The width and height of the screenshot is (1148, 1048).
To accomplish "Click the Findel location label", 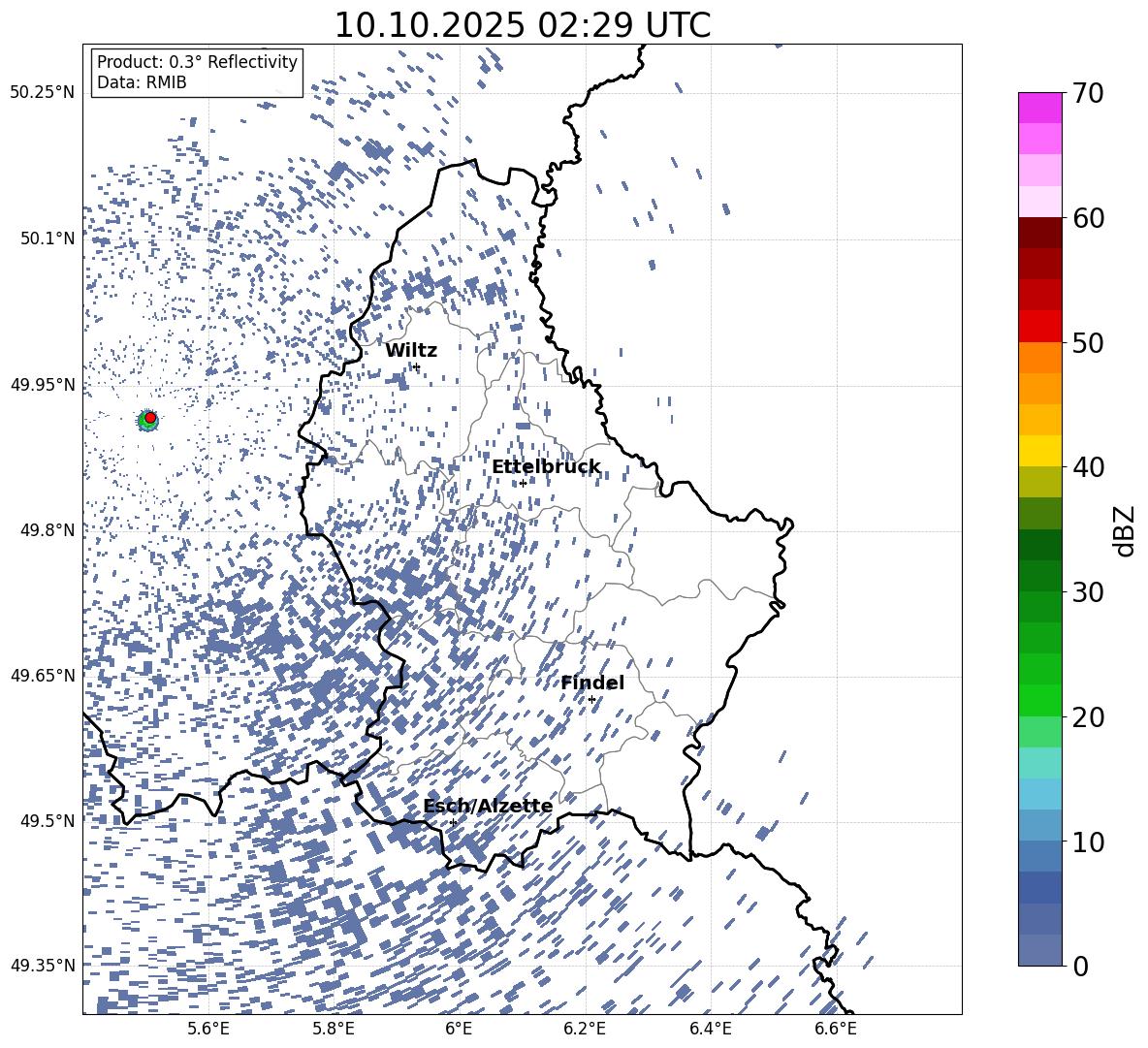I will coord(592,683).
